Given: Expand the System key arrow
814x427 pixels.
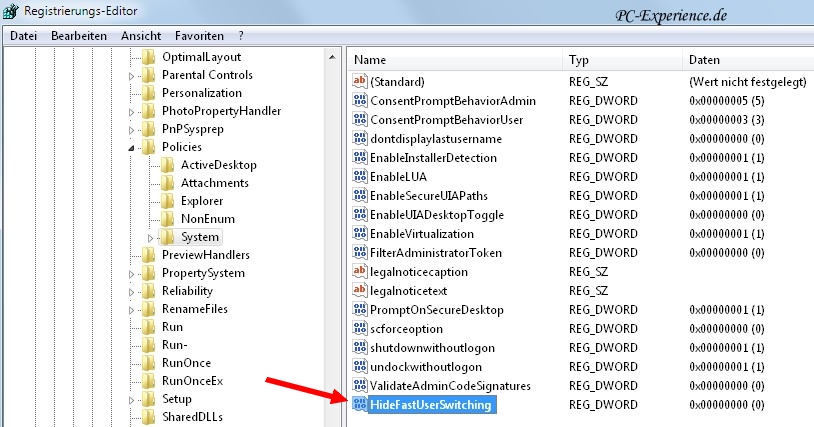Looking at the screenshot, I should click(x=150, y=238).
